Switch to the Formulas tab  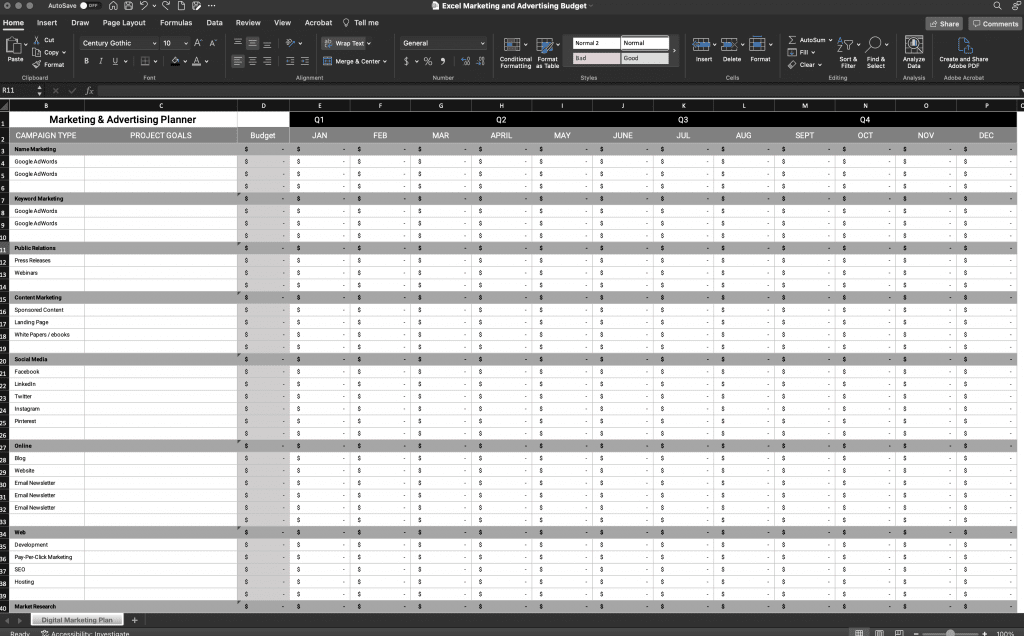(176, 23)
